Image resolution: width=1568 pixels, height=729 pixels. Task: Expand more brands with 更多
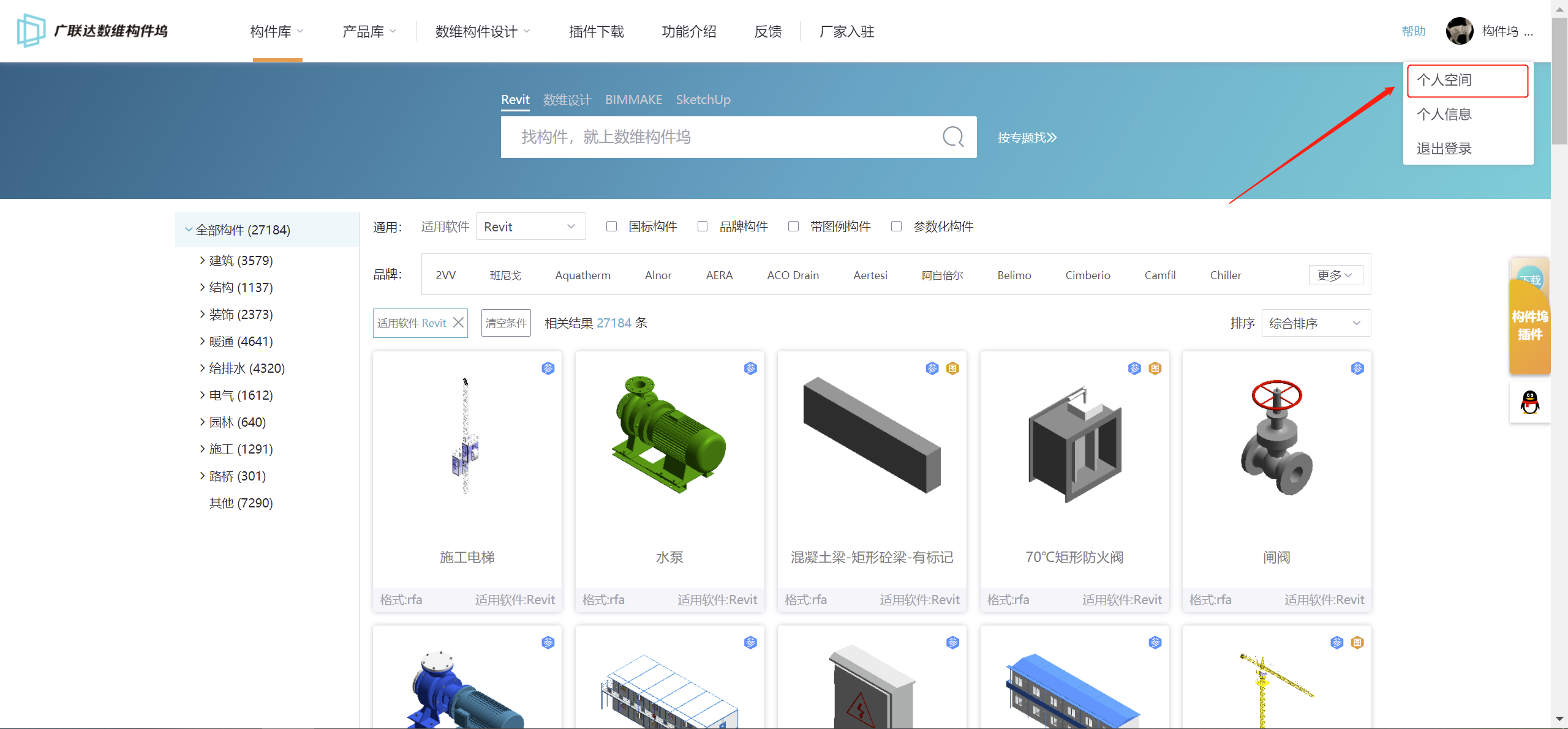1336,275
